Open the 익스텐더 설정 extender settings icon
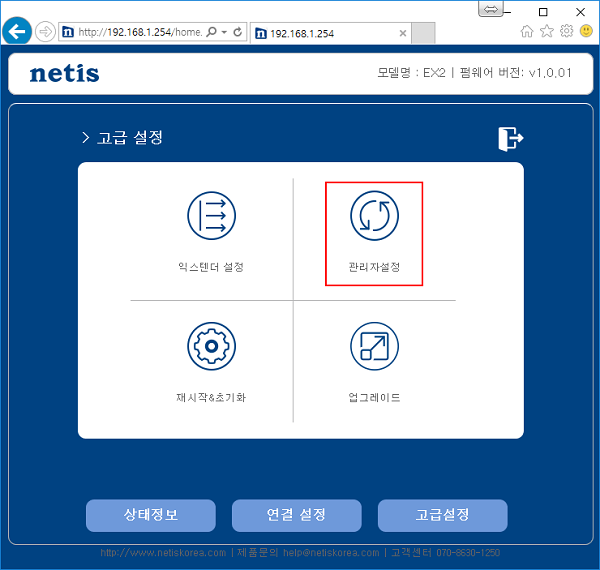This screenshot has height=570, width=600. coord(212,216)
